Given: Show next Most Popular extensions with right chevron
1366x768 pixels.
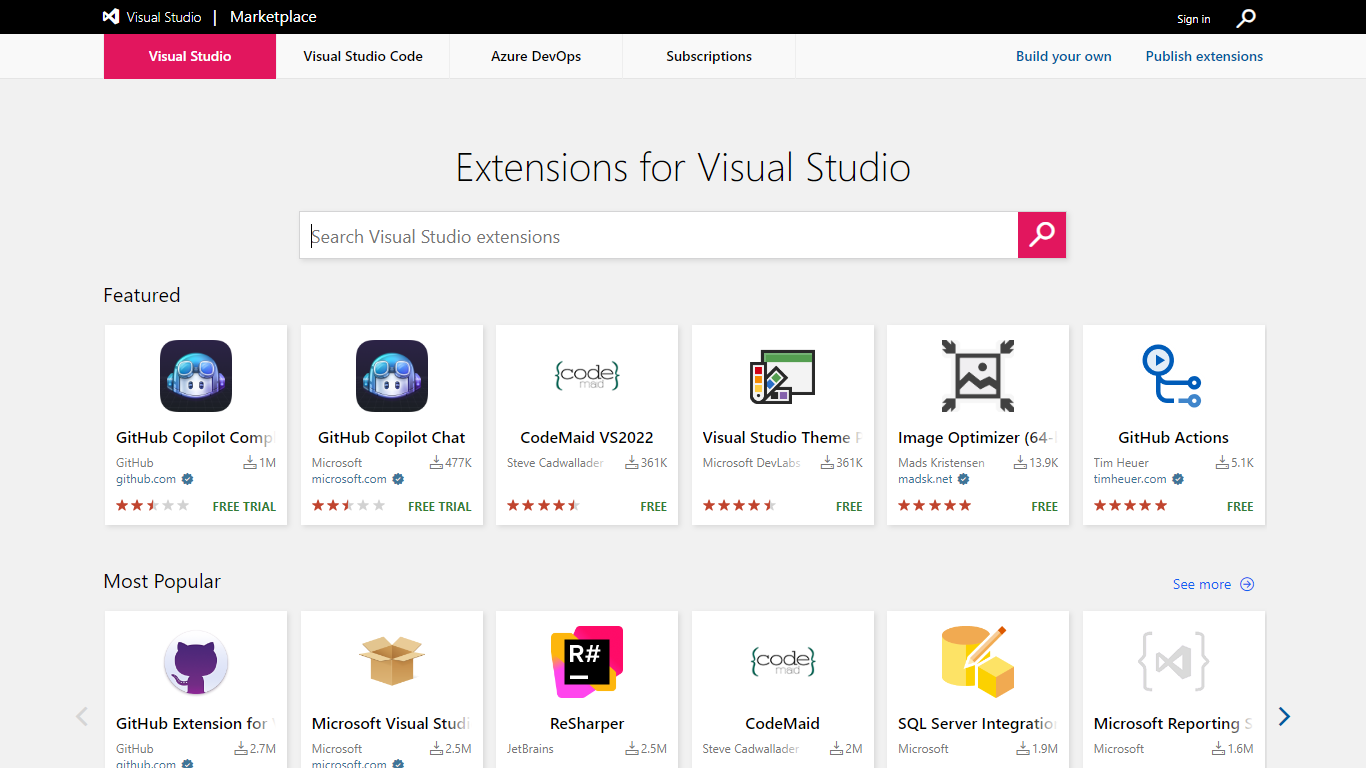Looking at the screenshot, I should pos(1284,716).
